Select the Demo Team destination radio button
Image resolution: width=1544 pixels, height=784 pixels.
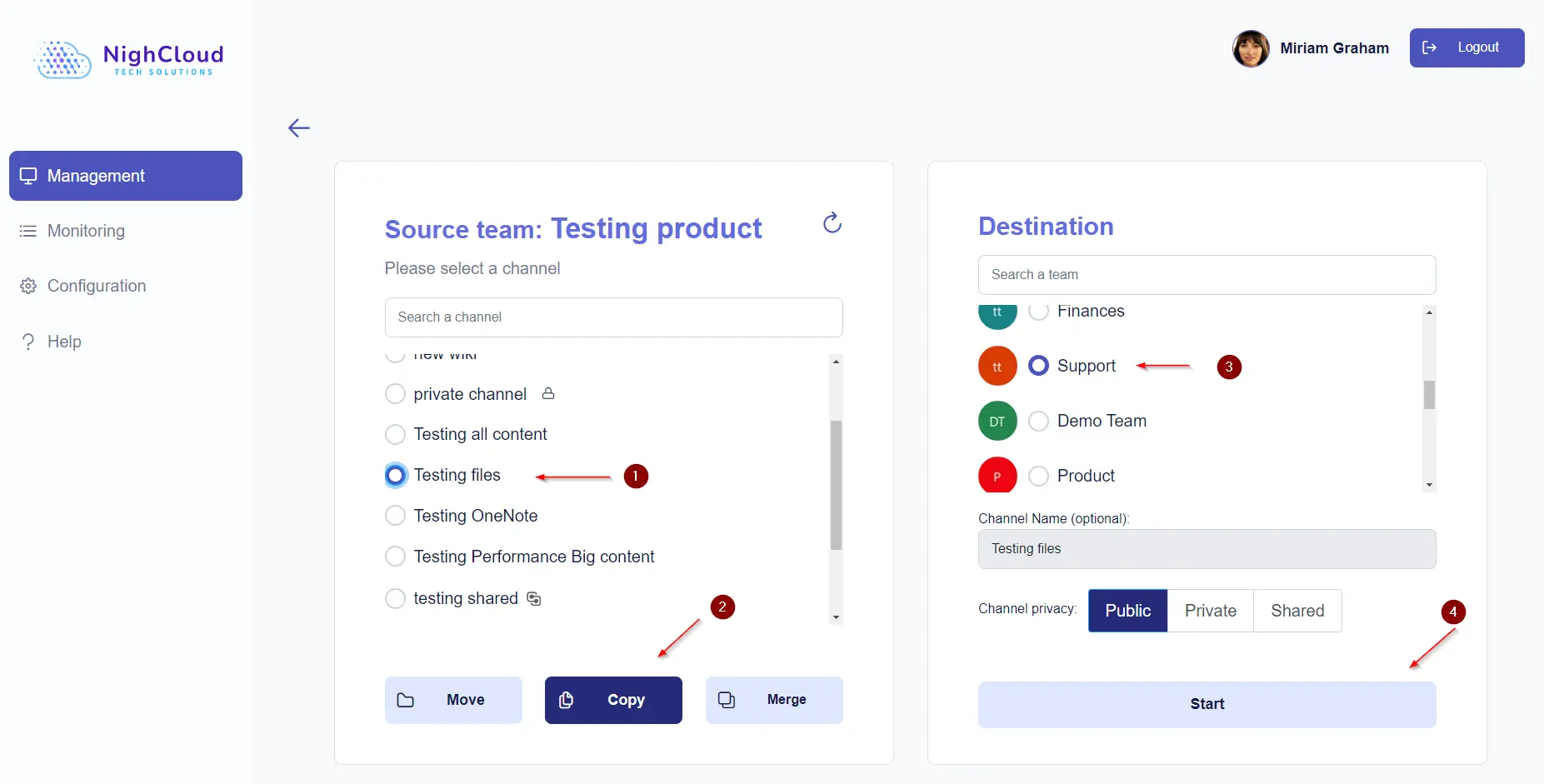(x=1038, y=422)
